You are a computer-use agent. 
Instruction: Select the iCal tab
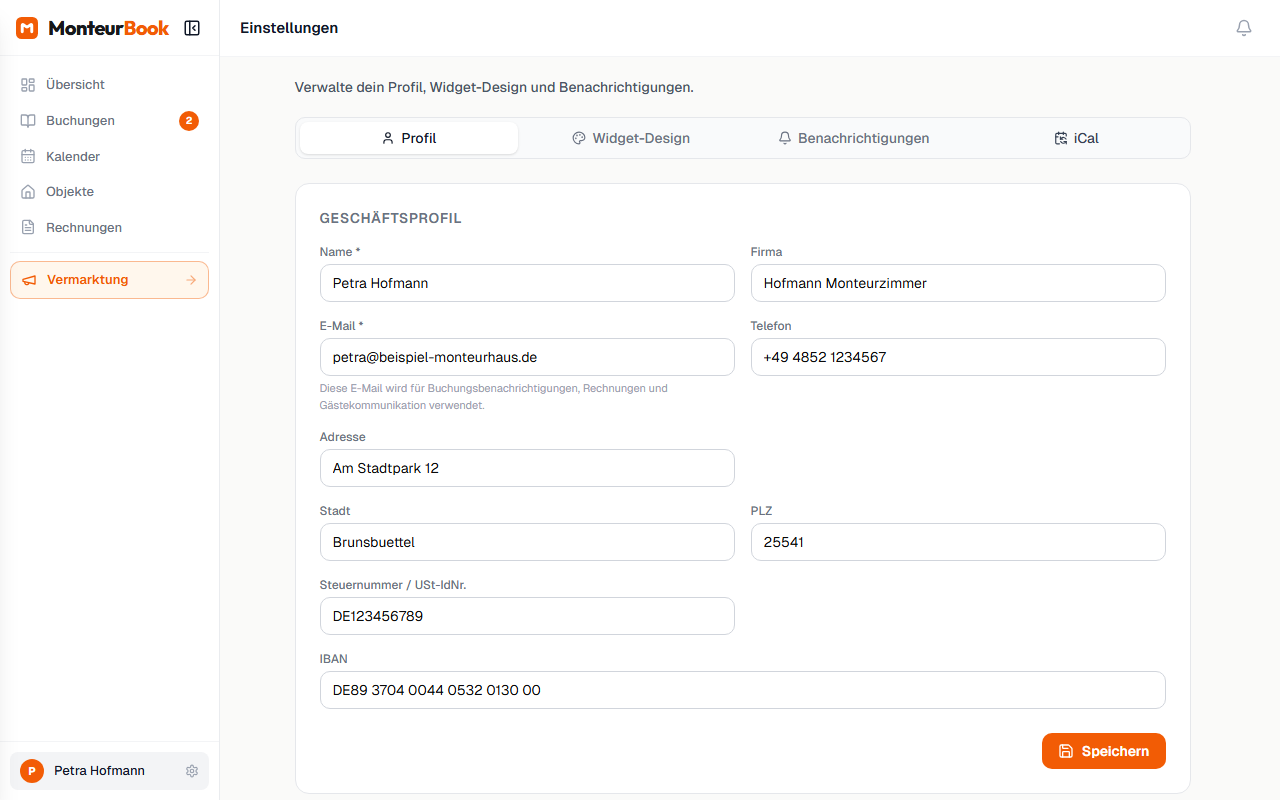[x=1076, y=139]
